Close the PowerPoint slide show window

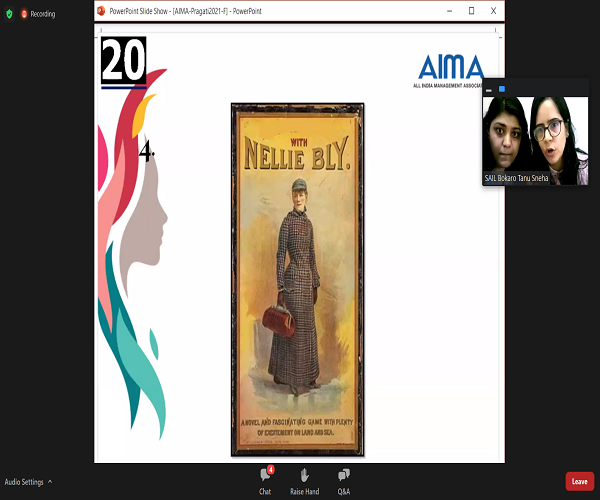(x=494, y=11)
